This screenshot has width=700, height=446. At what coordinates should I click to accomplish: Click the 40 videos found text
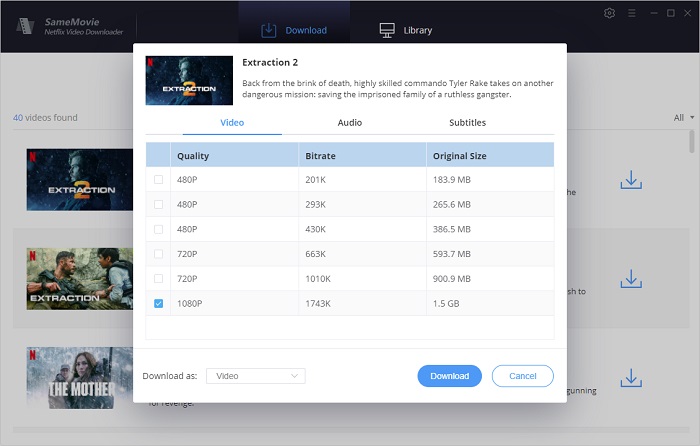(x=45, y=117)
